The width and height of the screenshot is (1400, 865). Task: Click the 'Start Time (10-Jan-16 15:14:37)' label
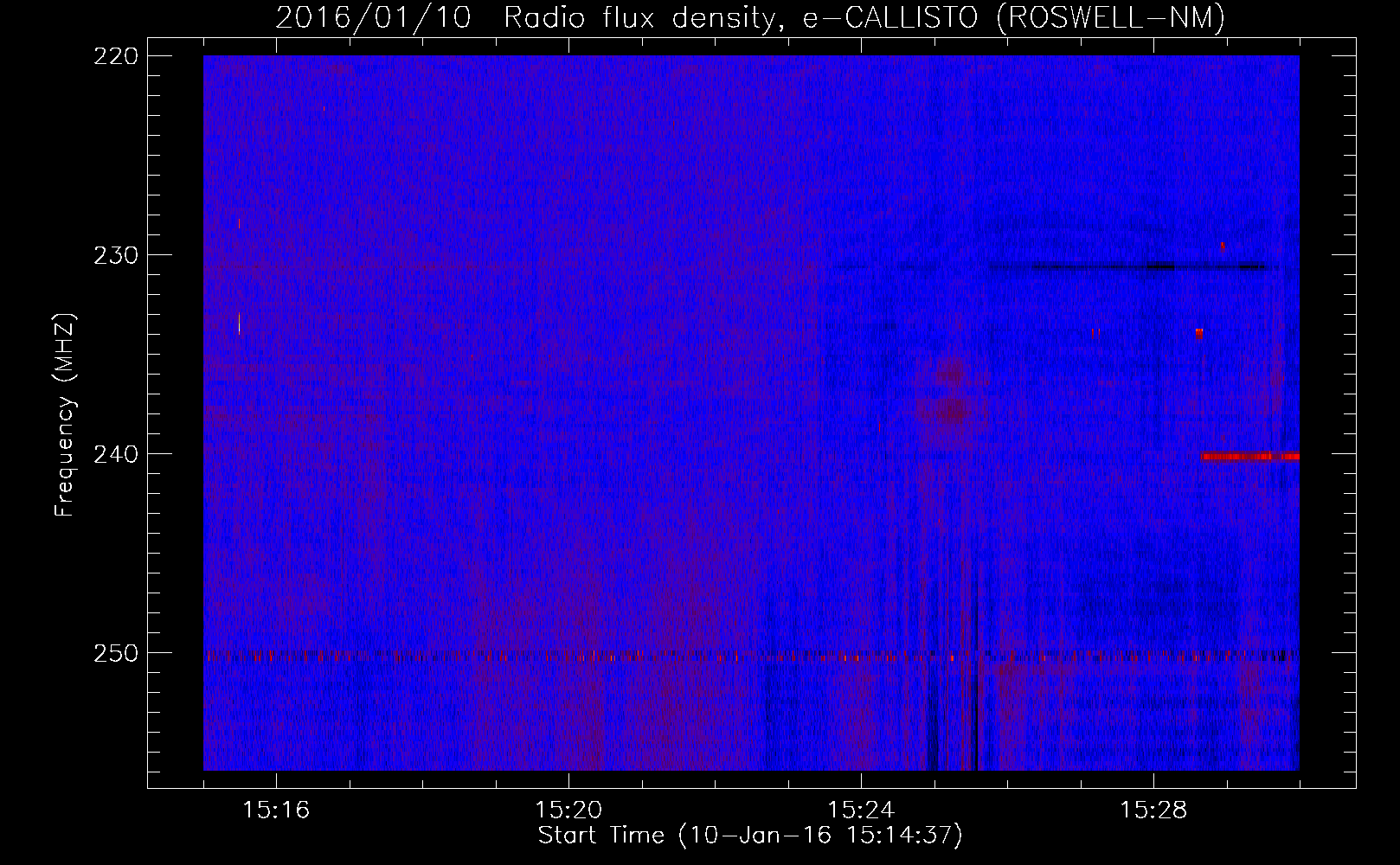point(750,836)
